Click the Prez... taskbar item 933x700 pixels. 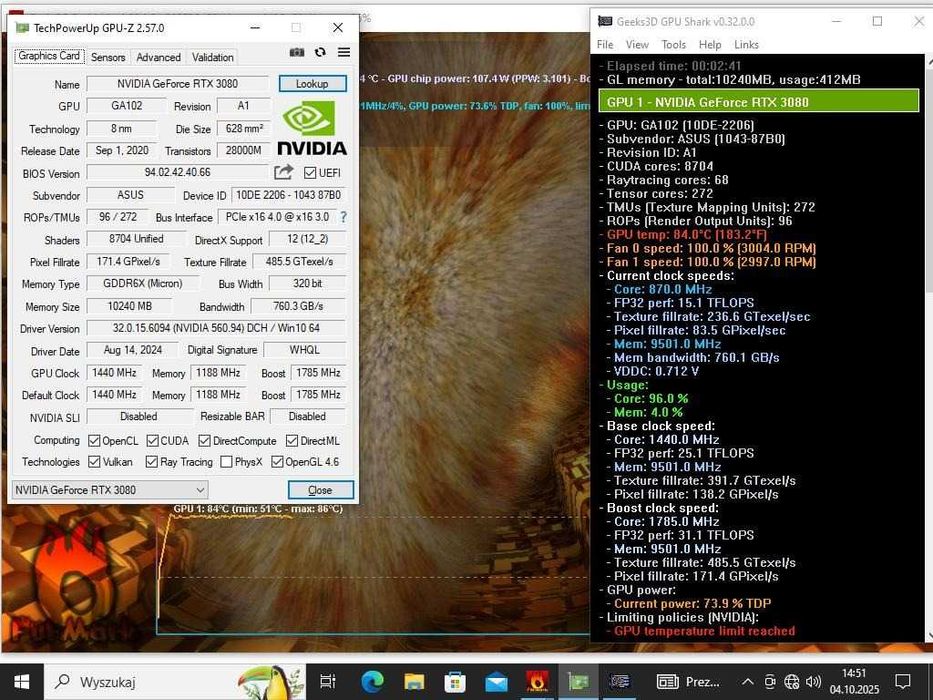(x=688, y=682)
